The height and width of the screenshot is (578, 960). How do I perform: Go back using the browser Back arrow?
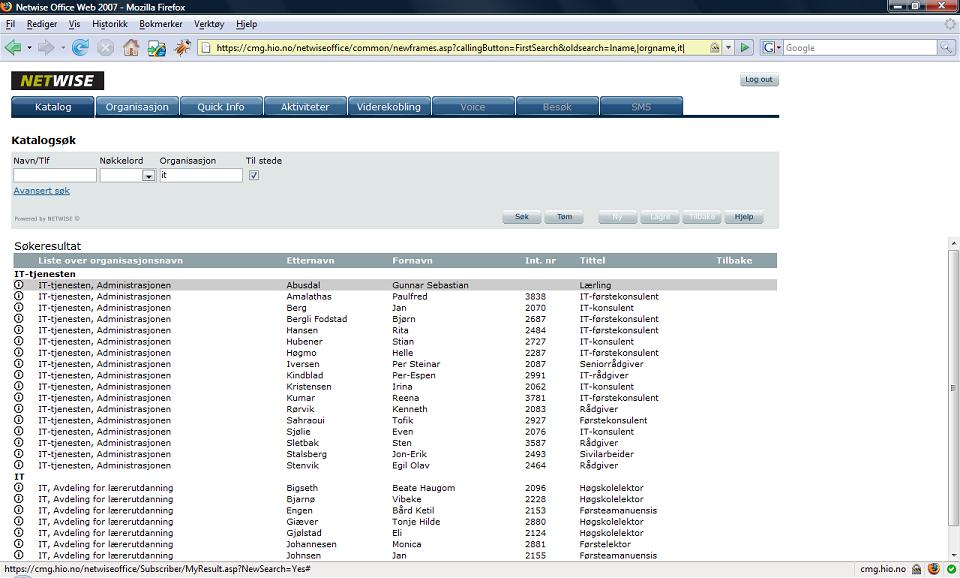tap(13, 47)
